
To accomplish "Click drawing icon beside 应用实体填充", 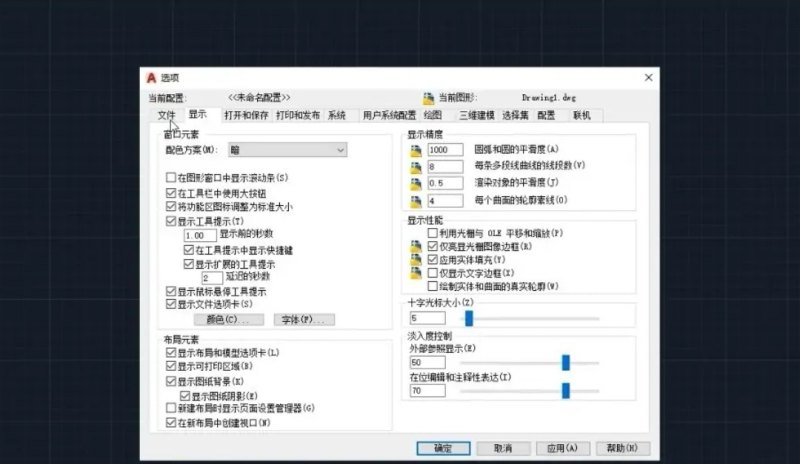I will tap(416, 260).
